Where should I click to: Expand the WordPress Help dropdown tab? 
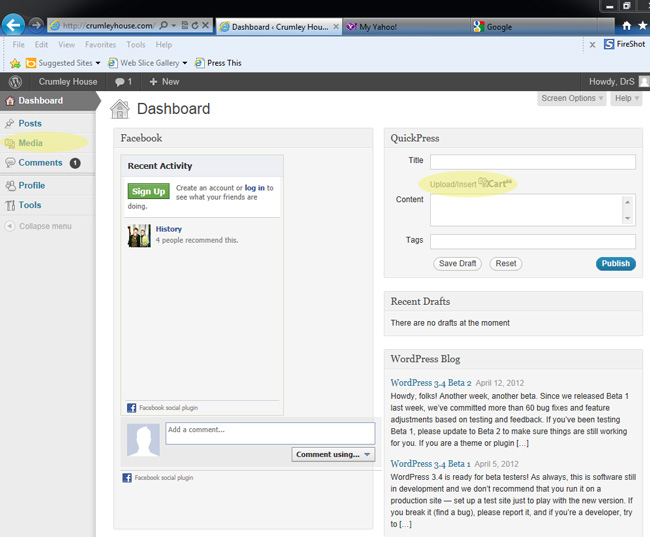coord(626,98)
